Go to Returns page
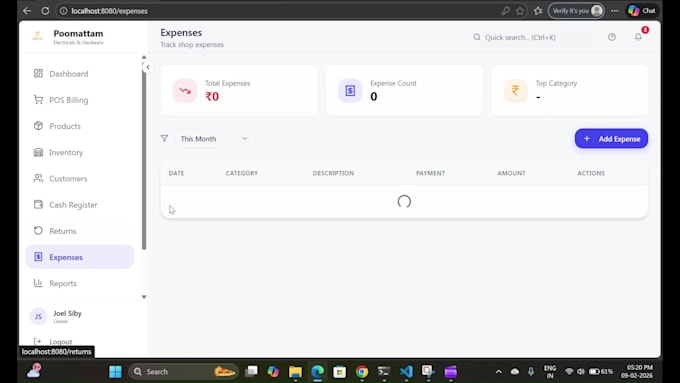680x383 pixels. tap(79, 231)
